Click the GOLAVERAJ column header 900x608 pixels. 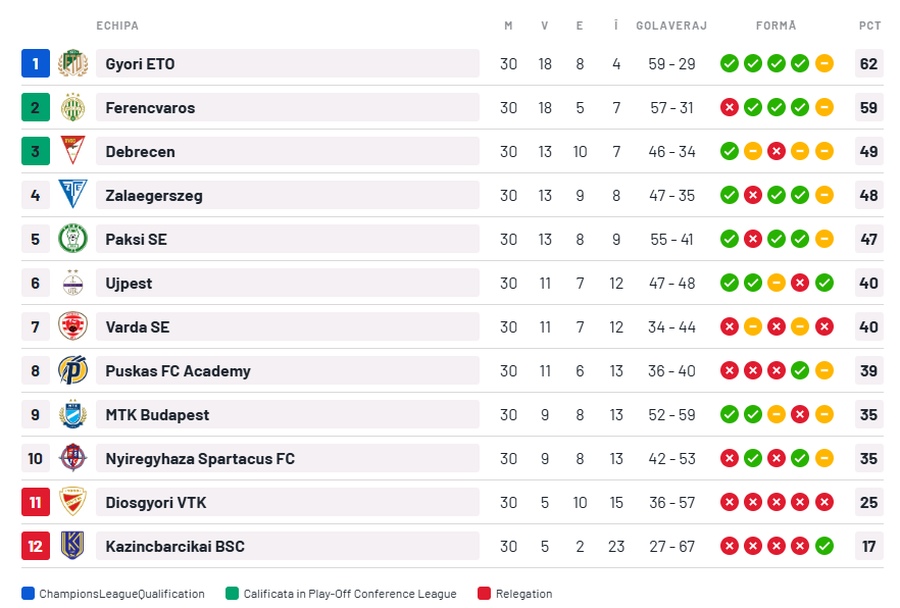[x=671, y=25]
